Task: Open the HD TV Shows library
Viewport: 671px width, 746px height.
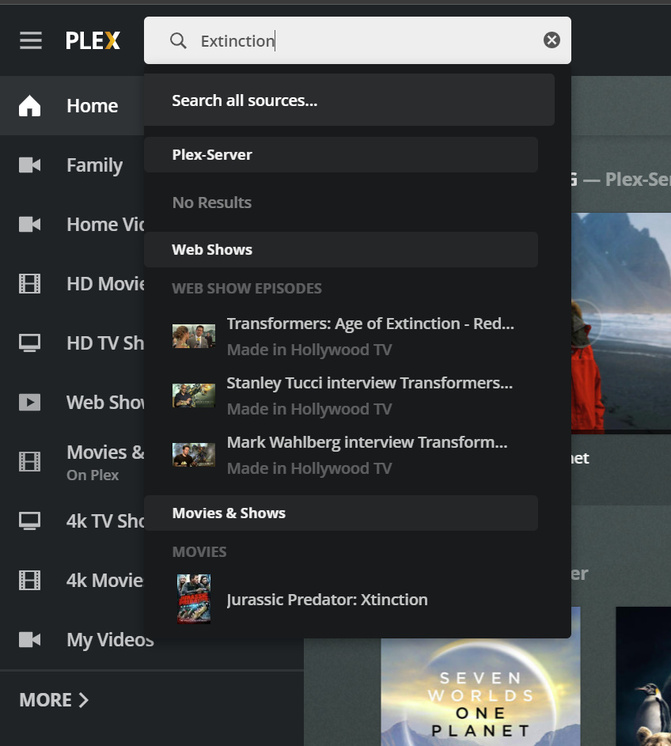Action: click(x=72, y=343)
